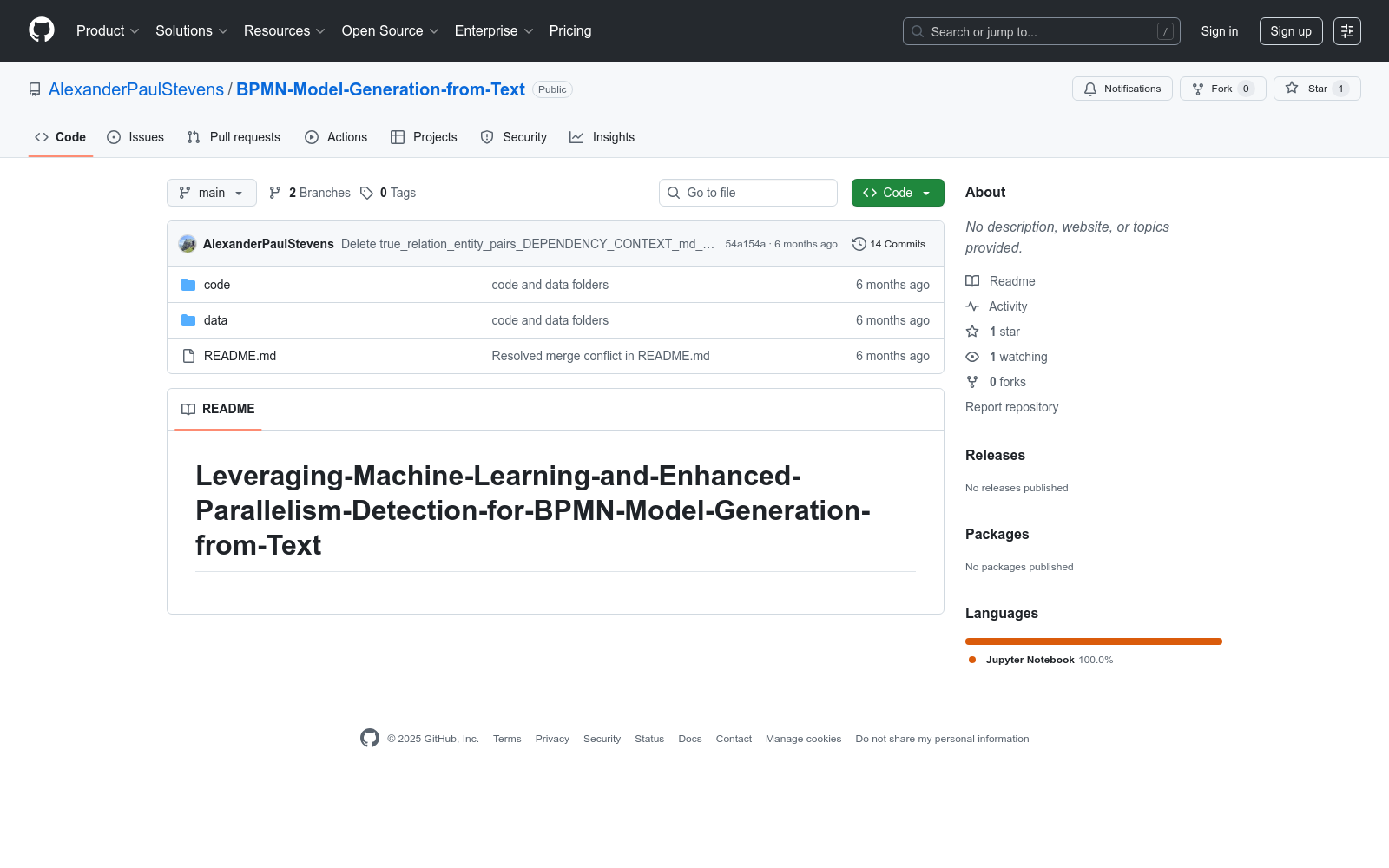The image size is (1389, 868).
Task: Expand the Enterprise menu
Action: point(494,31)
